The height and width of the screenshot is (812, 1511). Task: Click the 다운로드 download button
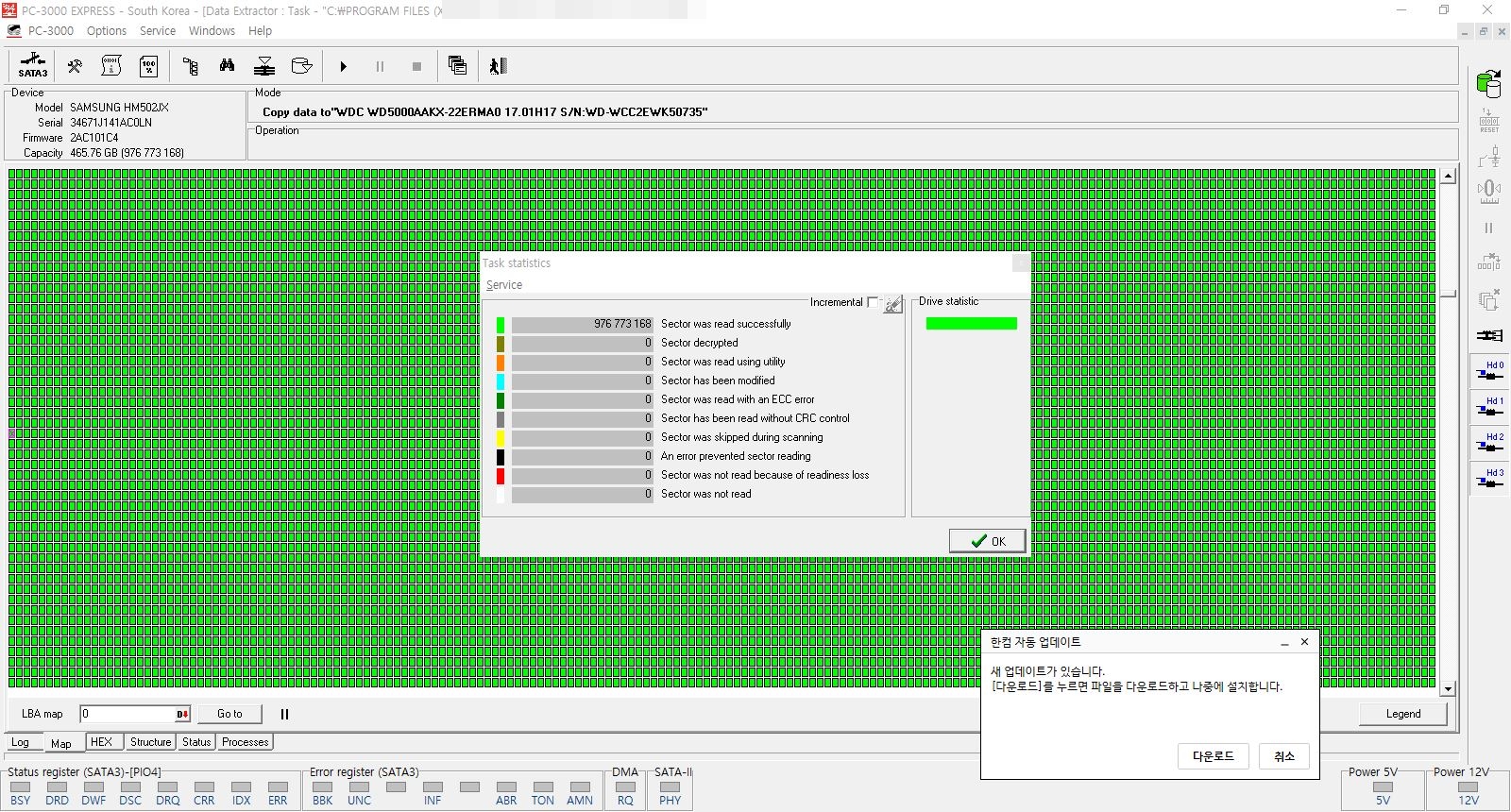(x=1214, y=756)
